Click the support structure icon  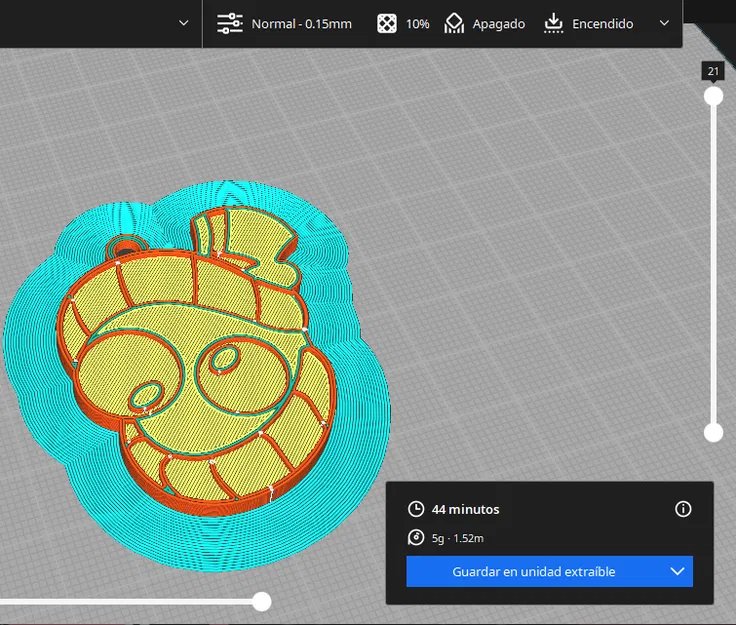[454, 23]
